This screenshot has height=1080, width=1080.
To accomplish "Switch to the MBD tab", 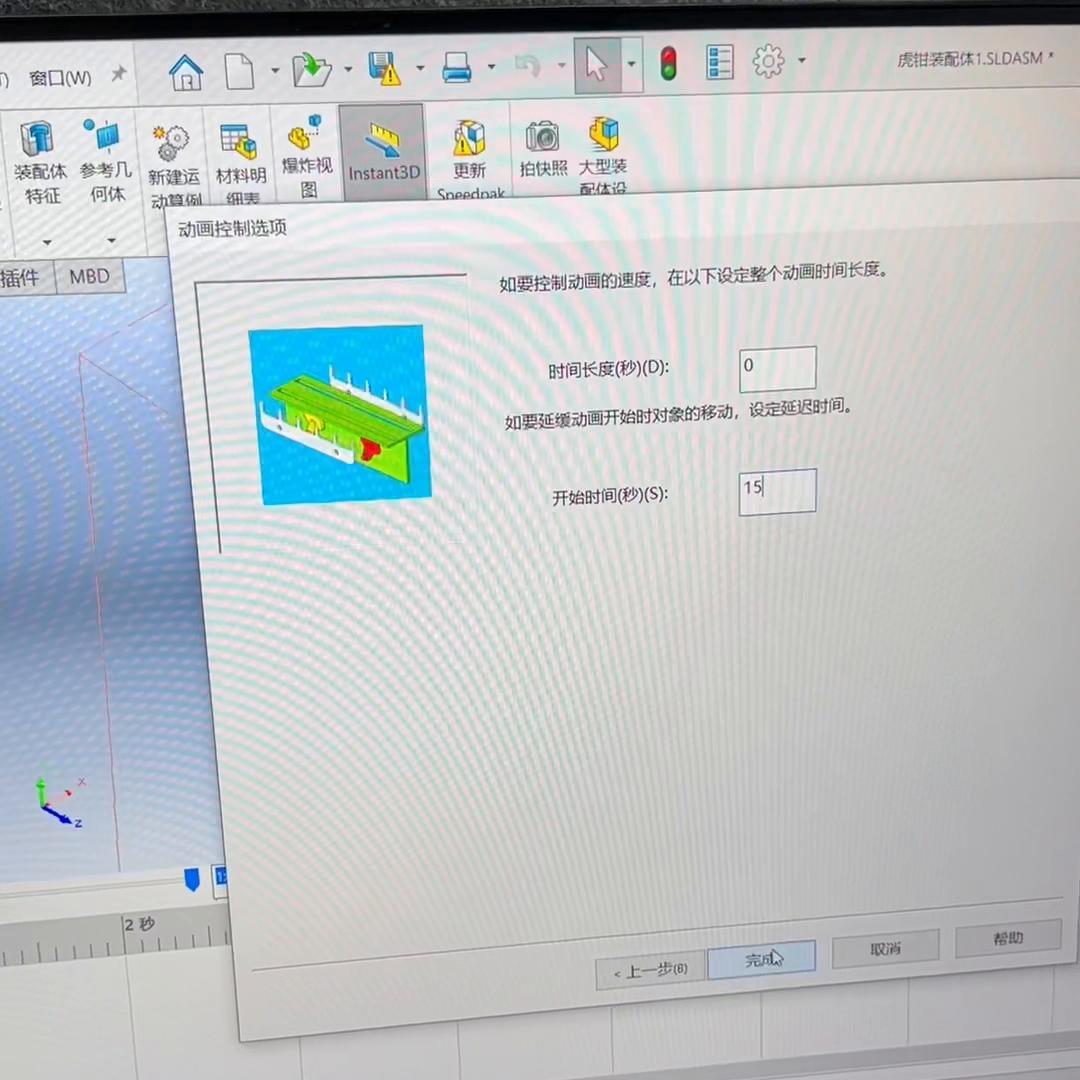I will tap(89, 276).
